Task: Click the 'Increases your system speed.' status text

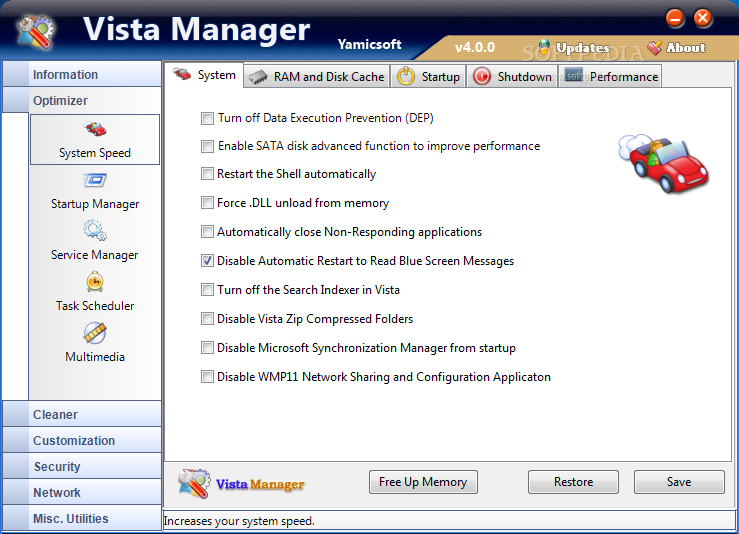Action: point(239,521)
